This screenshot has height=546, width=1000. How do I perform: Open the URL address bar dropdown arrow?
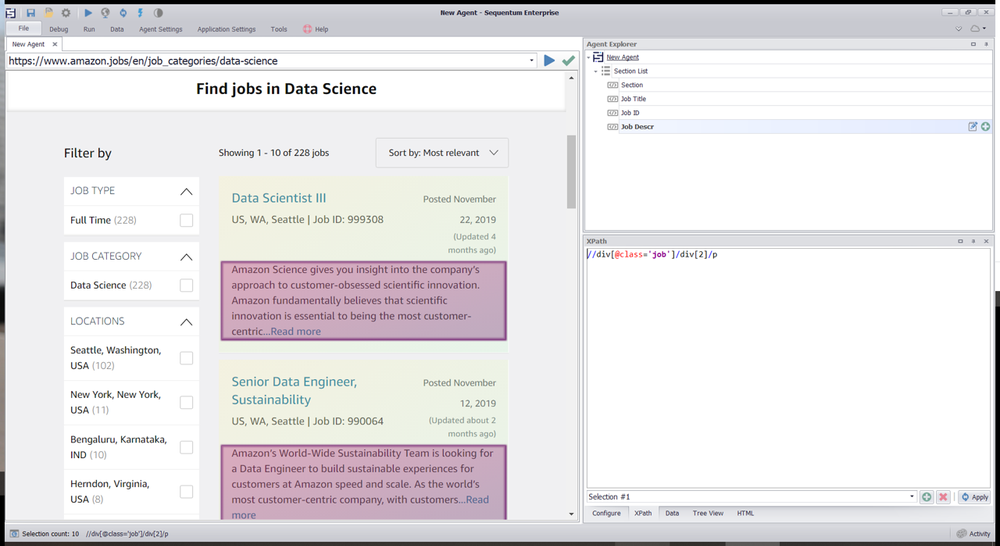click(531, 61)
